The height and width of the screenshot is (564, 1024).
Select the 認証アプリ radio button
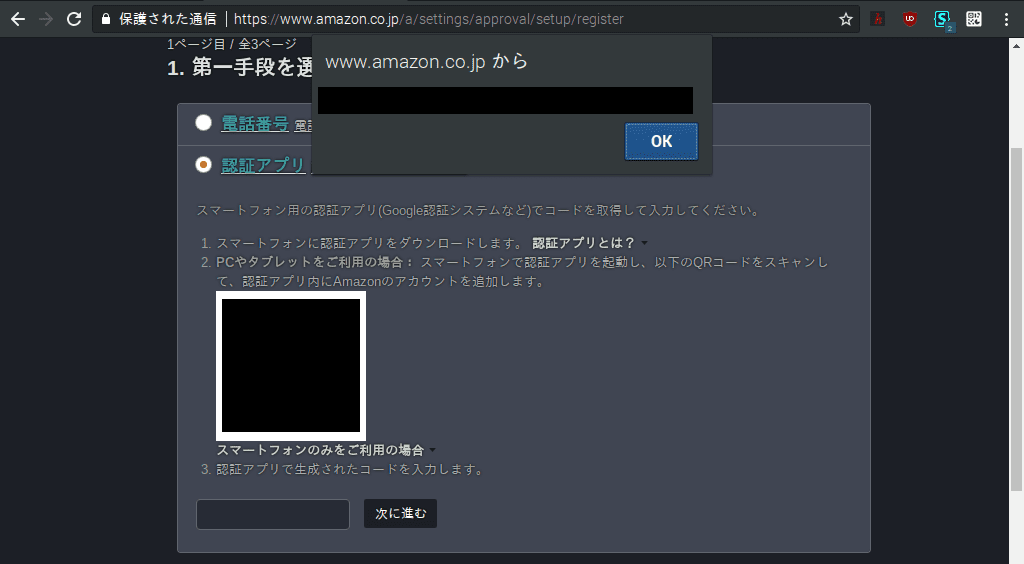coord(204,164)
